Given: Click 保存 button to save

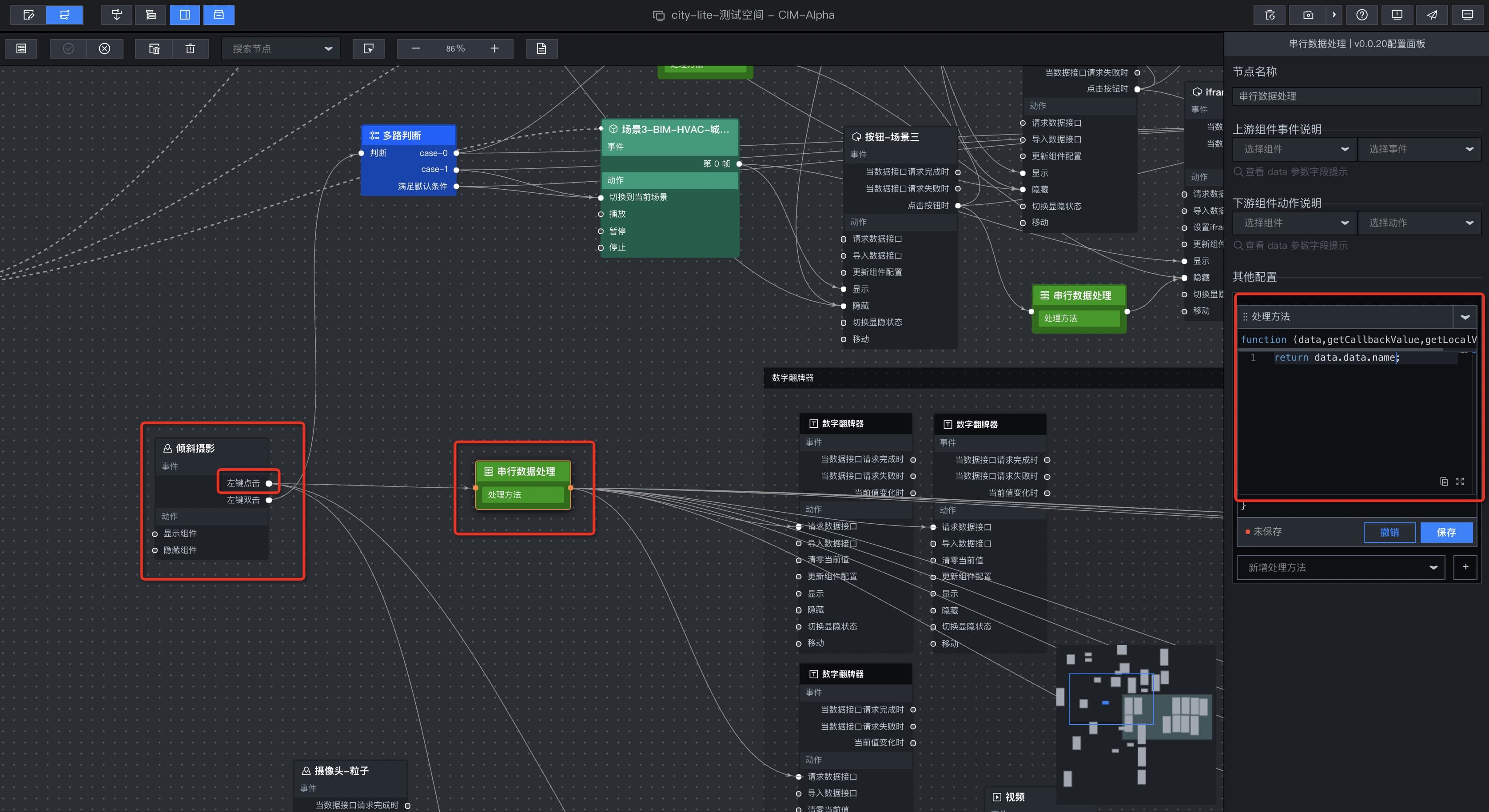Looking at the screenshot, I should coord(1445,532).
